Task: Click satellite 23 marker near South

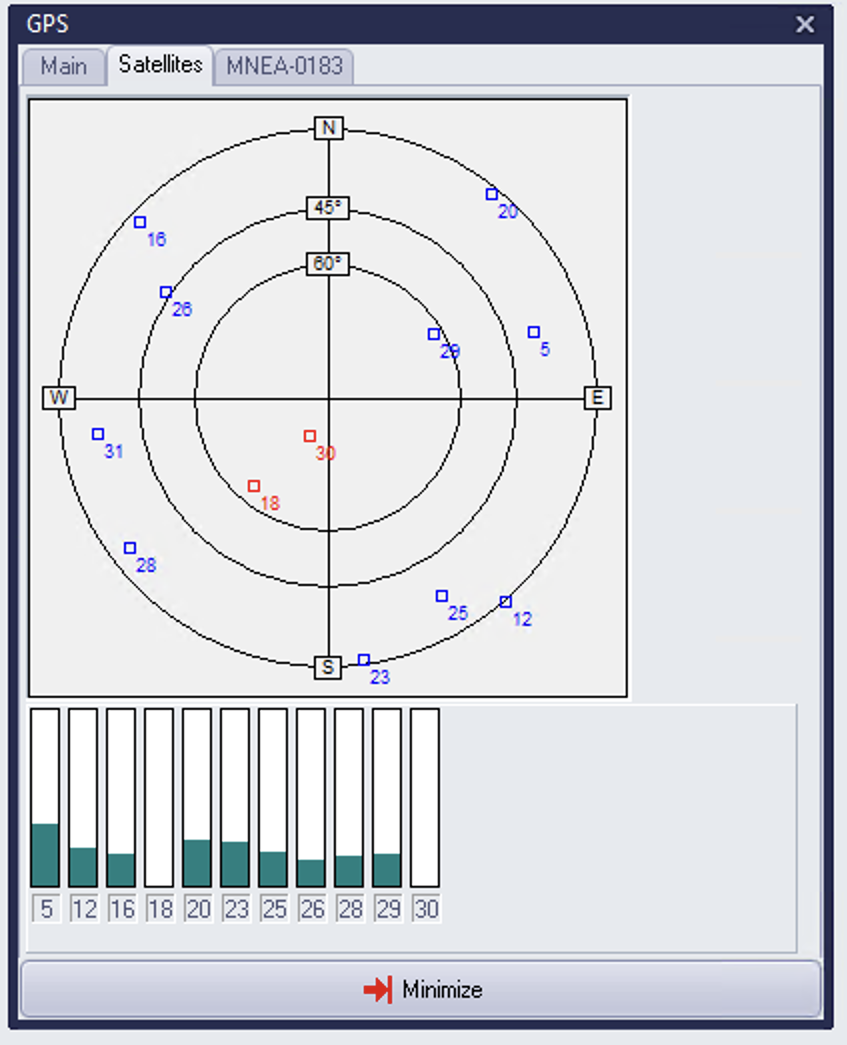Action: tap(364, 660)
